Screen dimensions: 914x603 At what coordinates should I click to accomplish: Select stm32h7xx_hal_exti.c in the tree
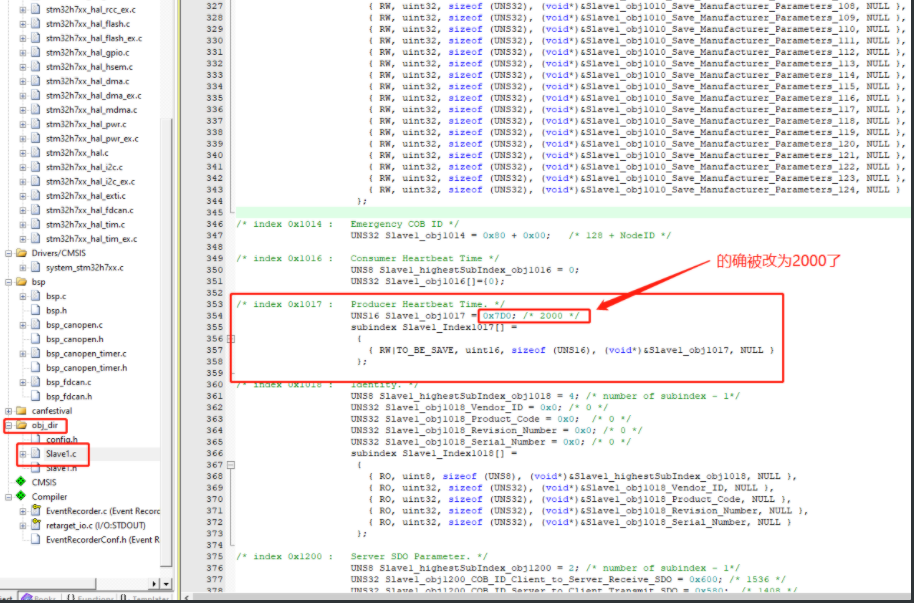point(86,196)
